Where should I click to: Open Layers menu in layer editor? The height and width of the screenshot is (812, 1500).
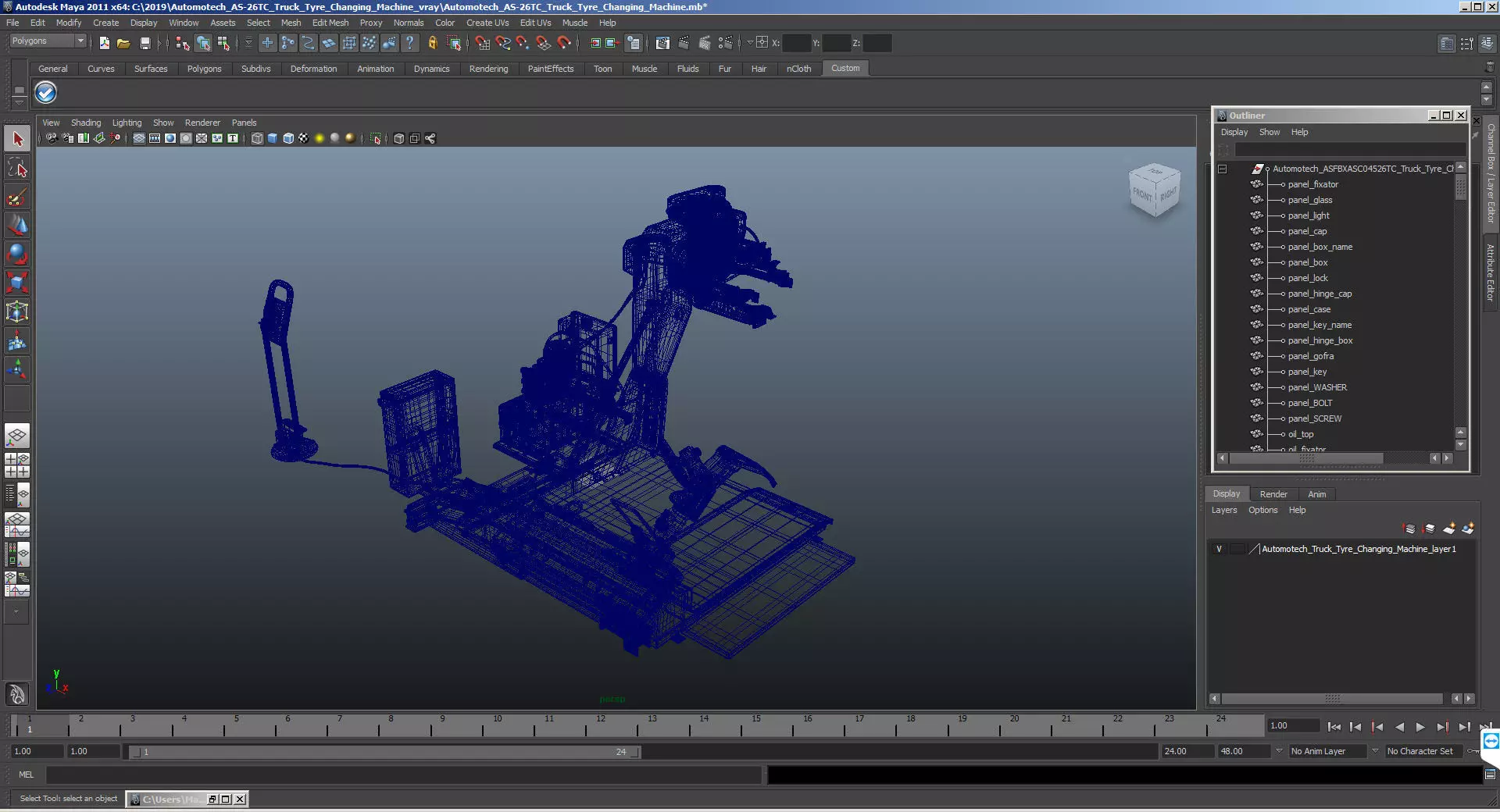(x=1224, y=510)
